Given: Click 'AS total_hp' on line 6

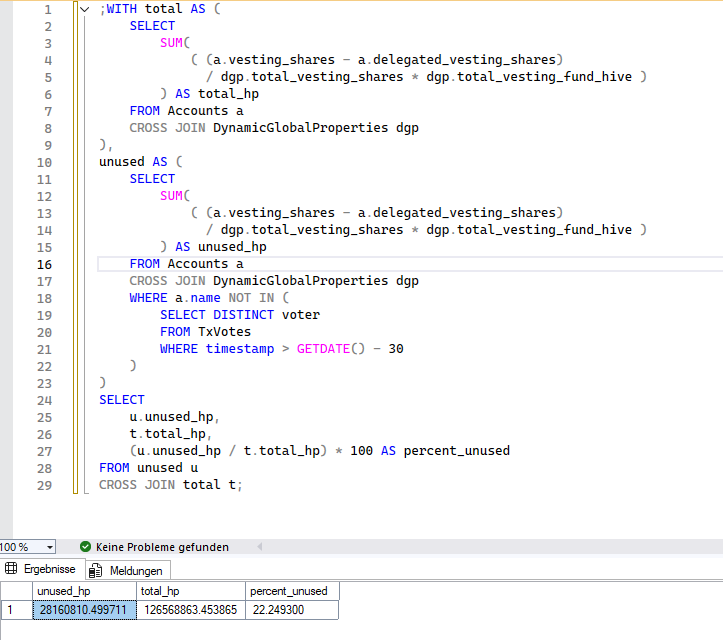Looking at the screenshot, I should 217,94.
